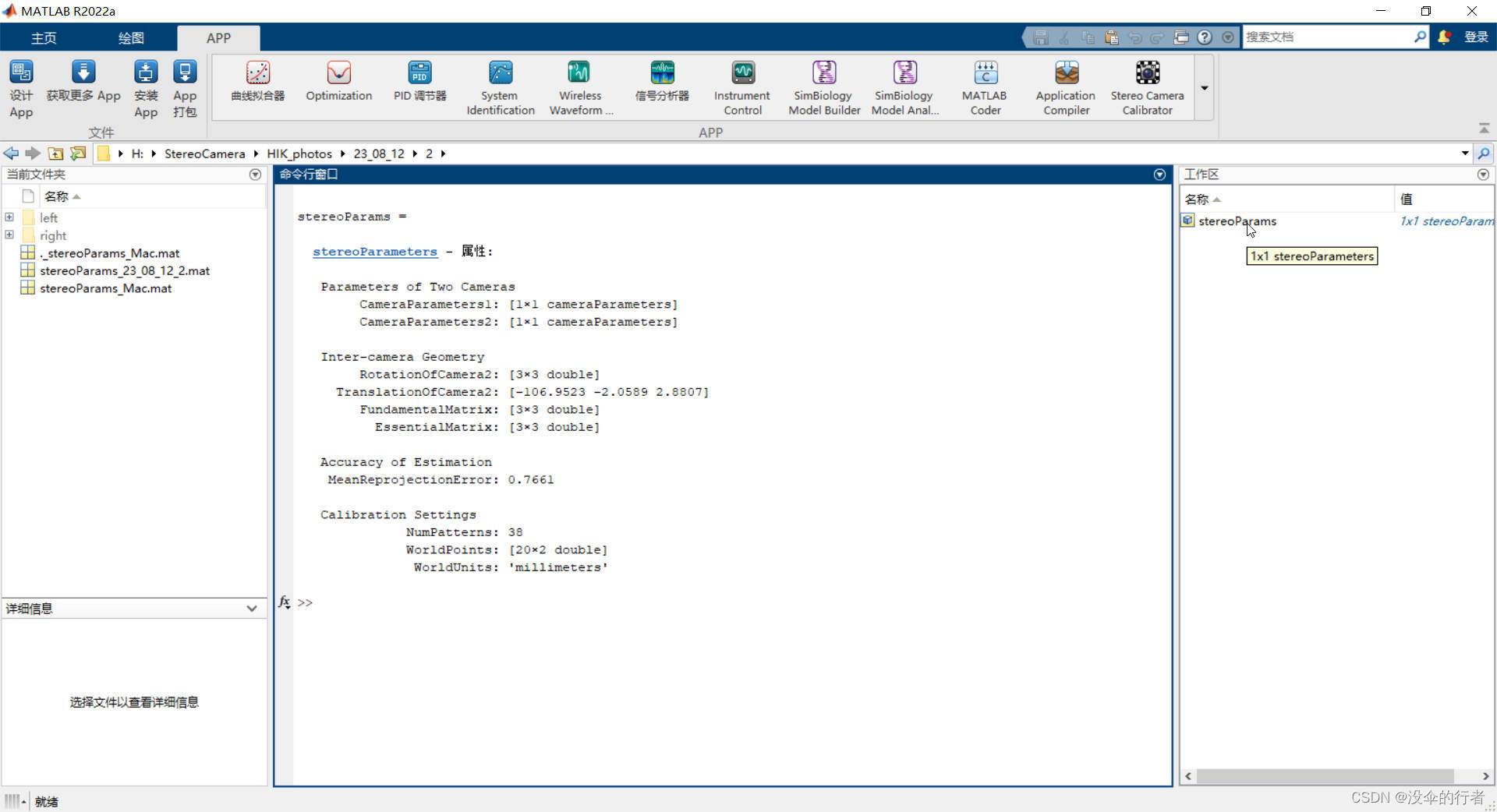
Task: Select stereoParams_Mac.mat file
Action: pos(106,288)
